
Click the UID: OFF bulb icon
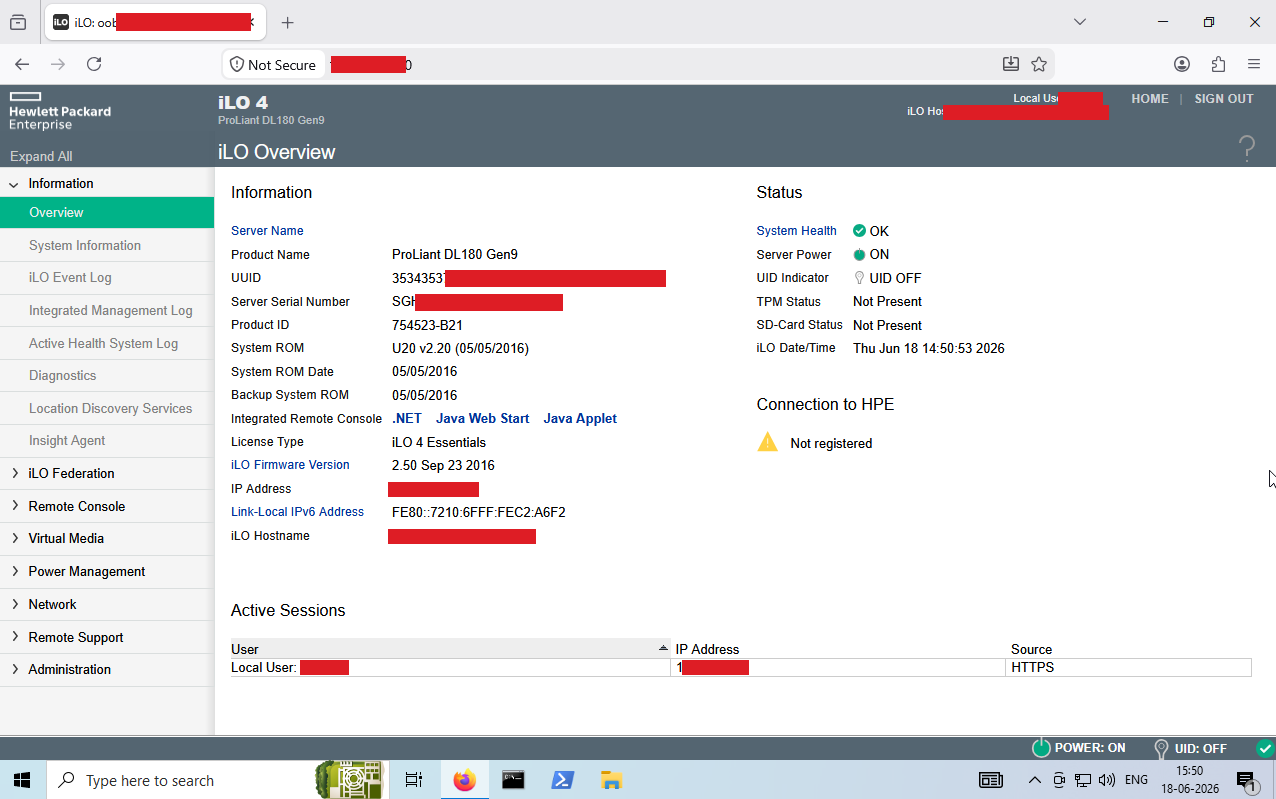(x=1161, y=748)
